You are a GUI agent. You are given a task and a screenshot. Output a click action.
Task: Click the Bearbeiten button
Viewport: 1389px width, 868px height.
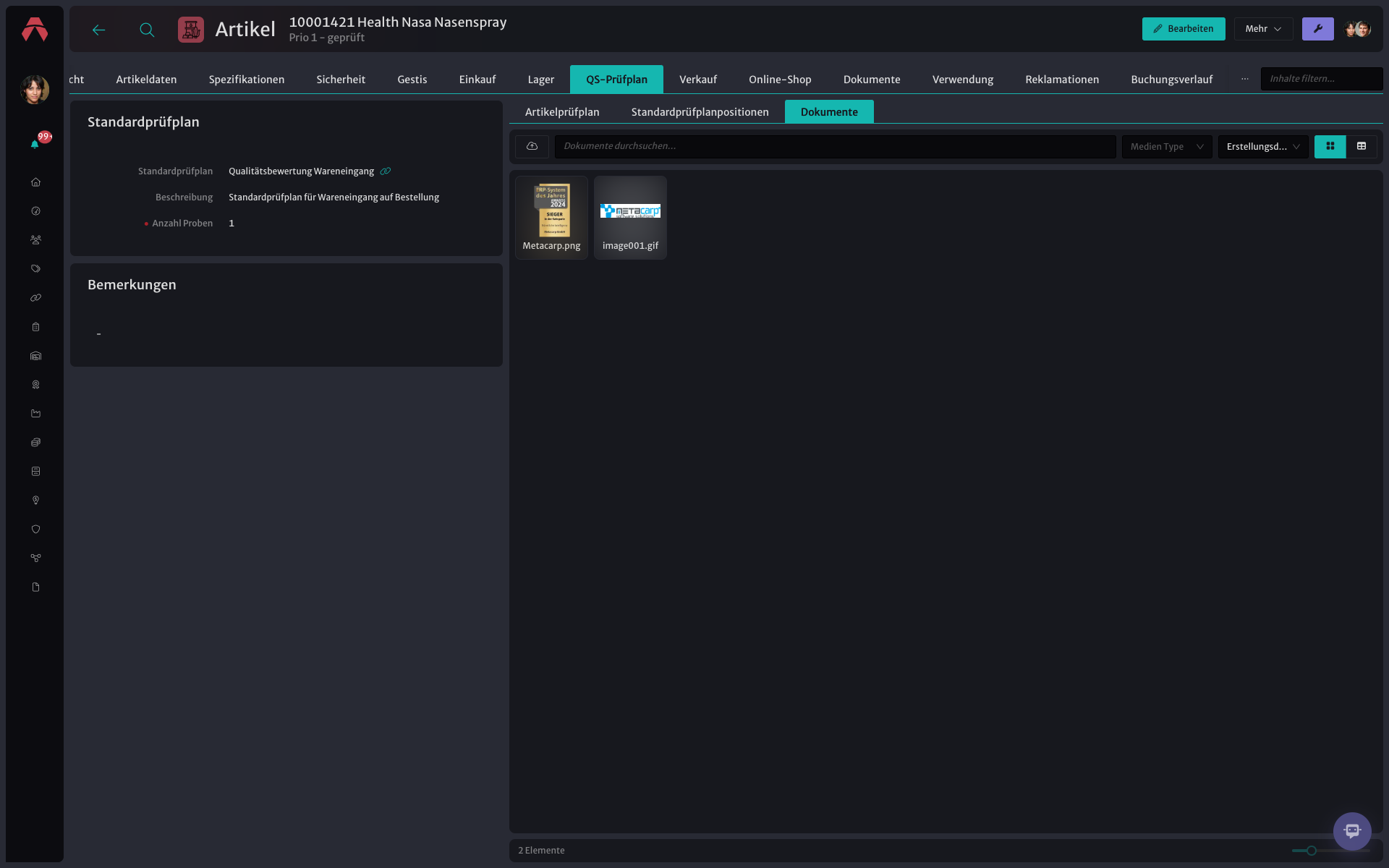click(x=1184, y=29)
